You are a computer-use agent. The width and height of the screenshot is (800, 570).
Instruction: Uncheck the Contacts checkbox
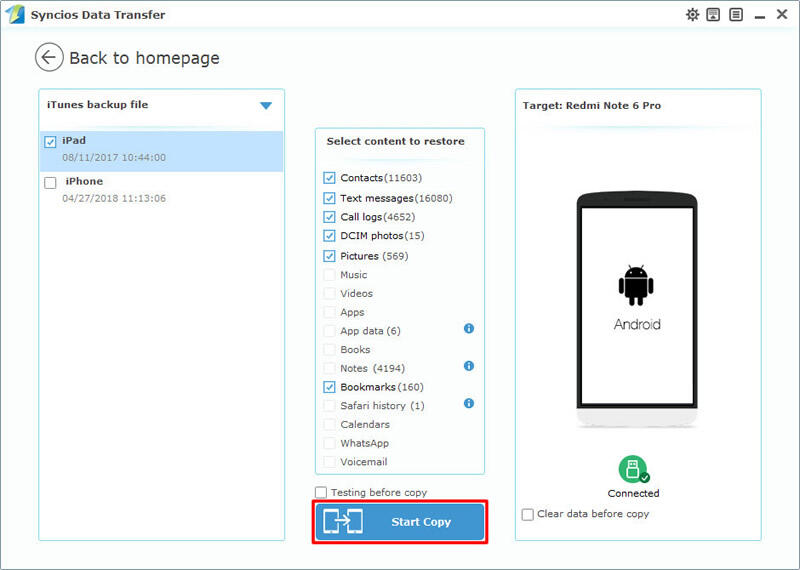[330, 178]
